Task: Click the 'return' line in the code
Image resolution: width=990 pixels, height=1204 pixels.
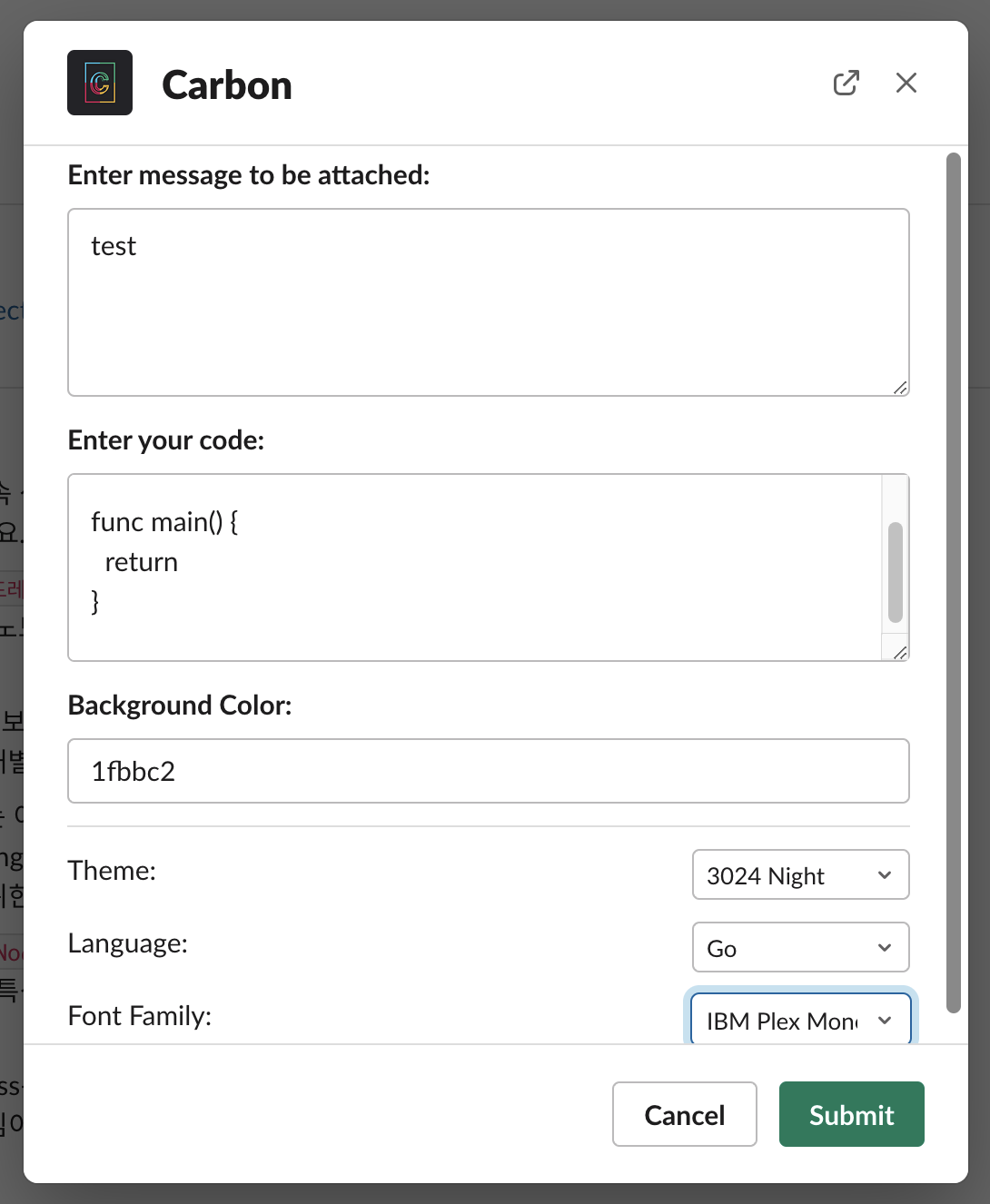Action: pos(142,562)
